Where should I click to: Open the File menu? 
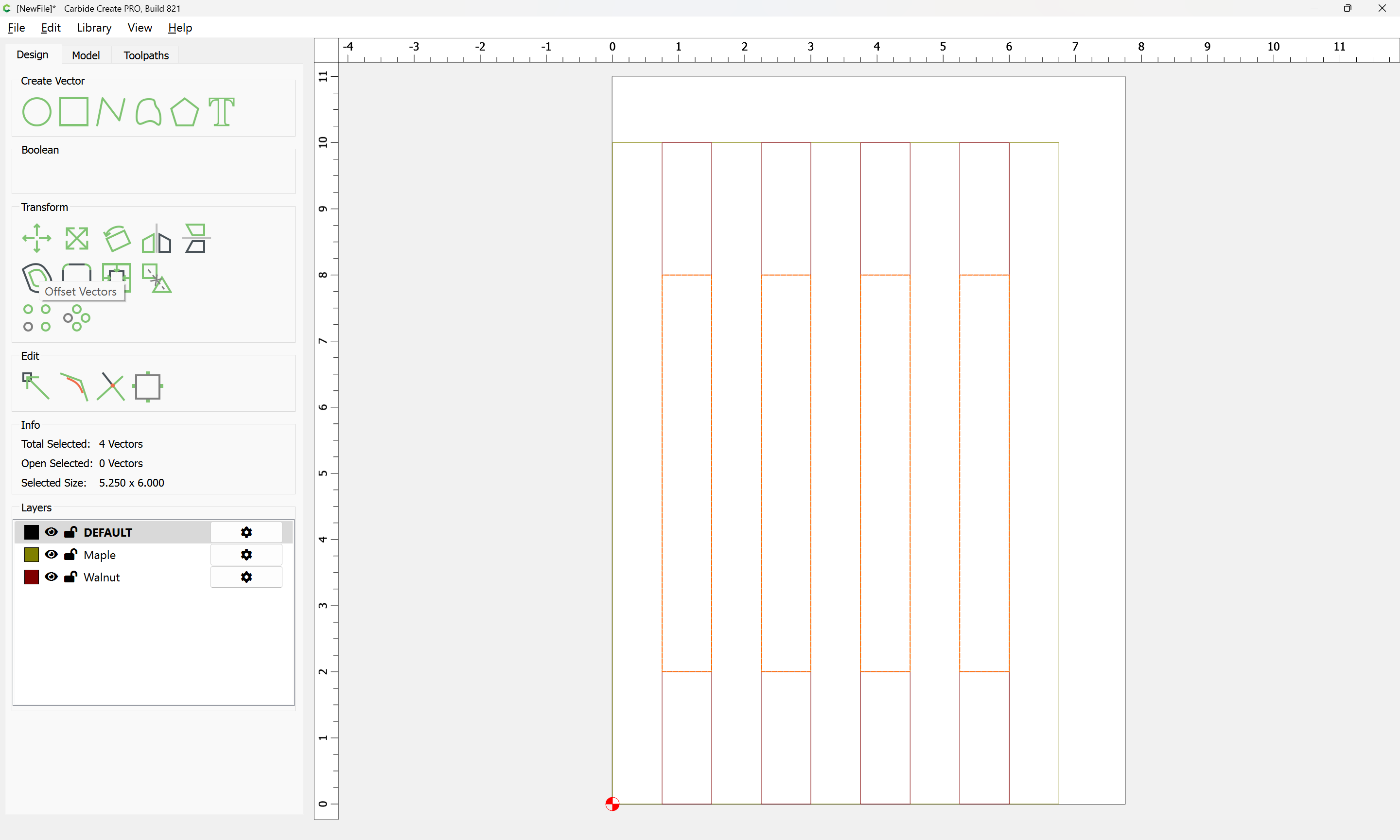click(16, 28)
